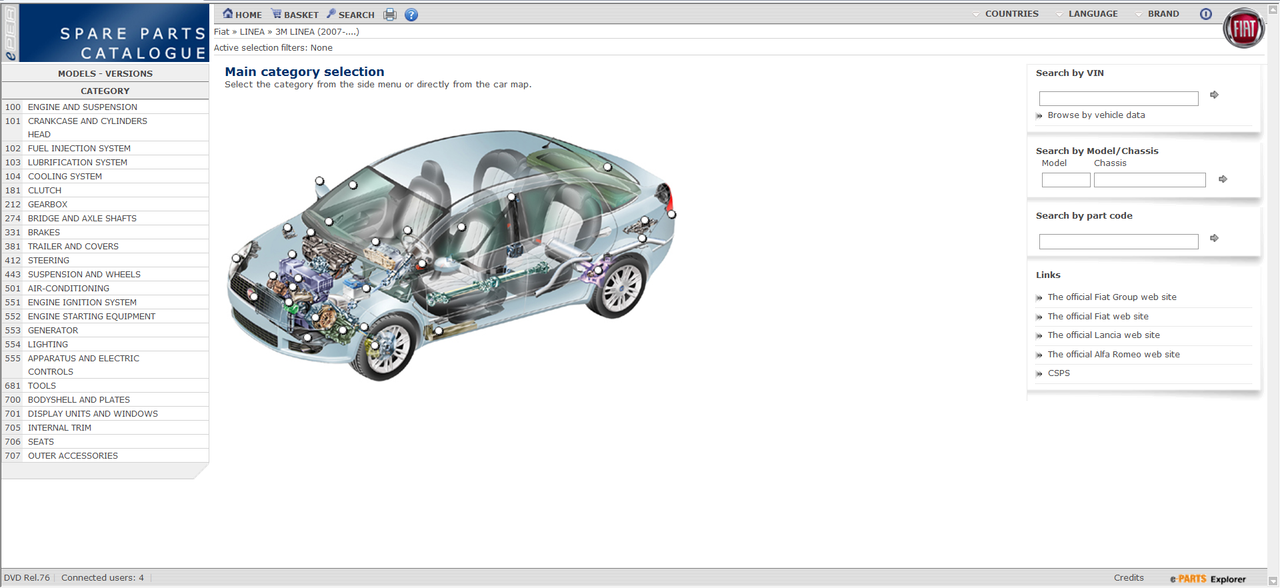The width and height of the screenshot is (1280, 588).
Task: Select GEARBOX category in side menu
Action: [105, 204]
